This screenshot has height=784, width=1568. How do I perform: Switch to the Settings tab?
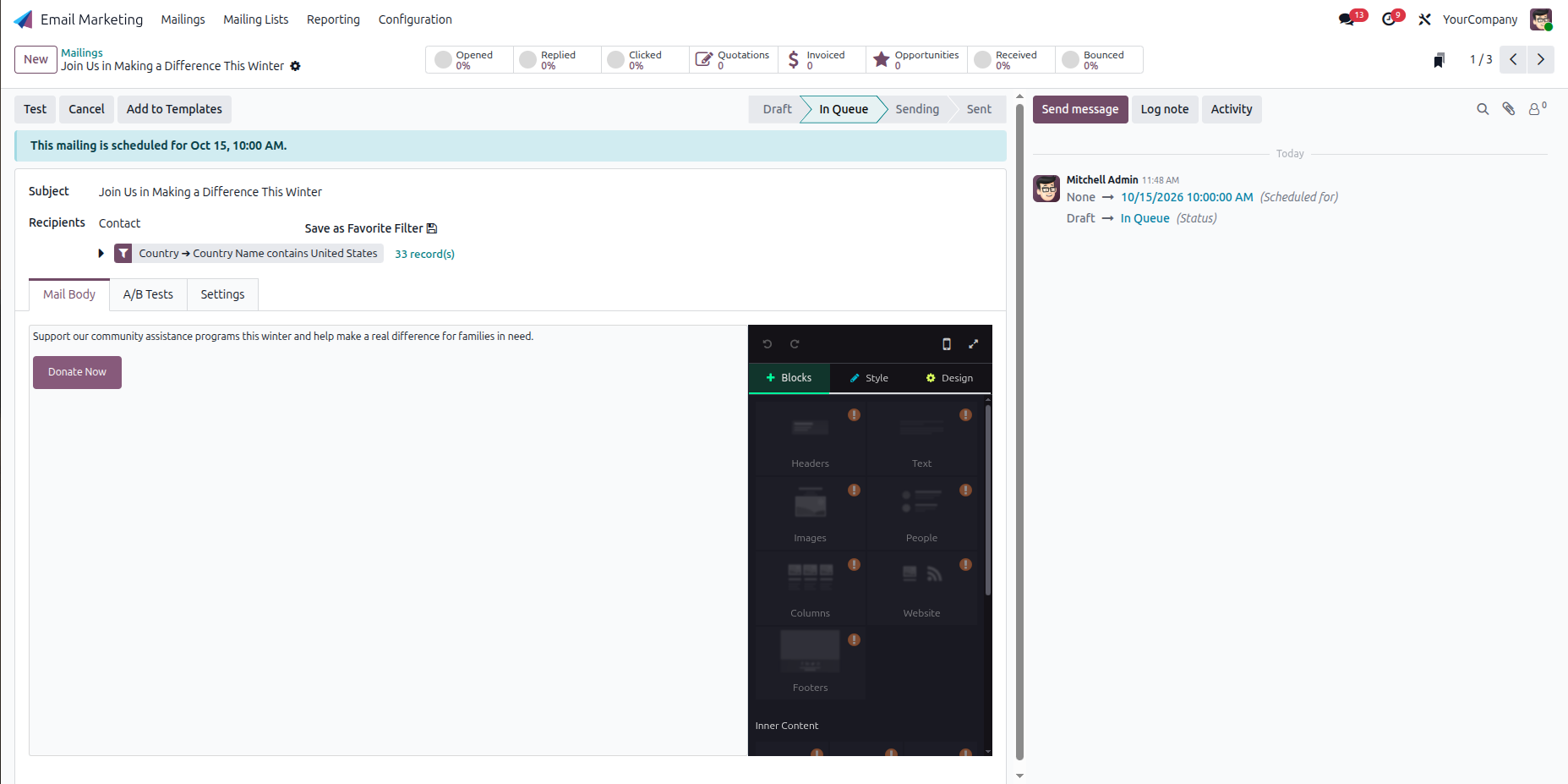pos(222,294)
